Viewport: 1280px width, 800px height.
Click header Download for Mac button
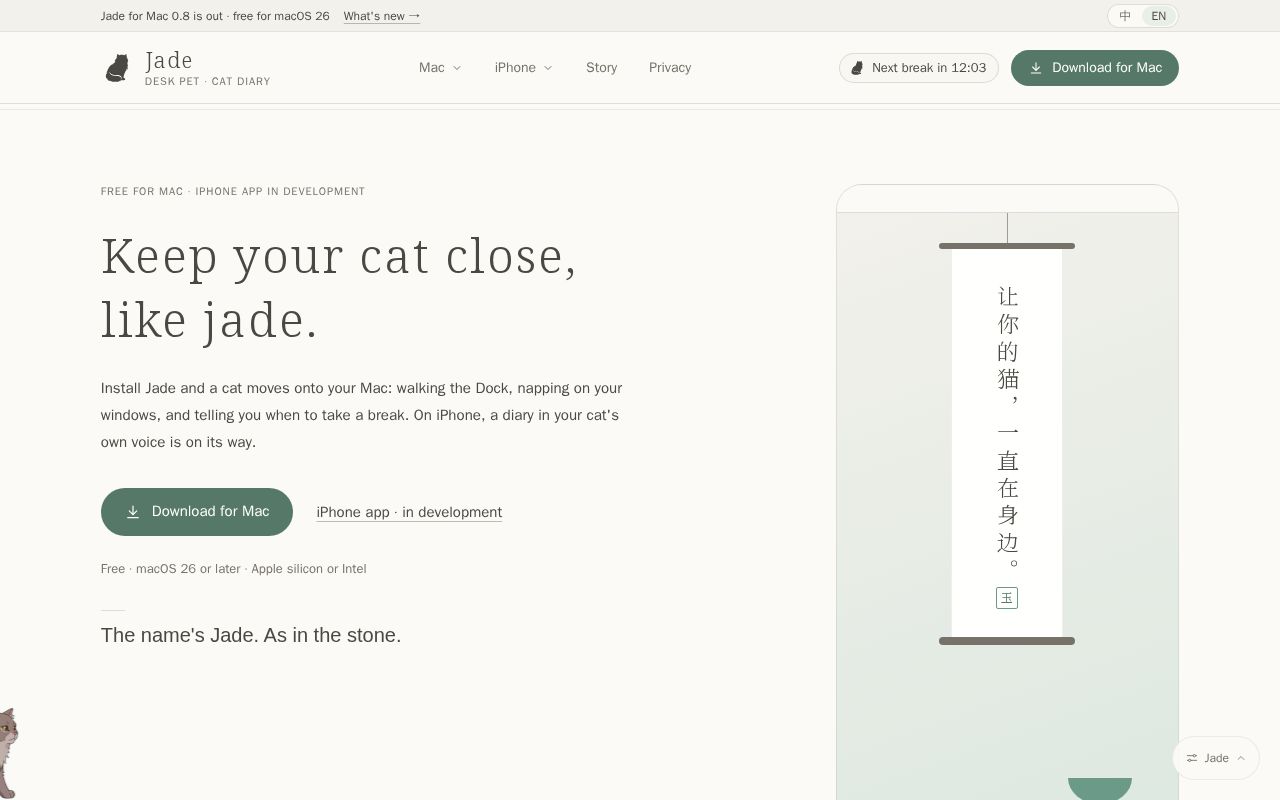[x=1095, y=68]
